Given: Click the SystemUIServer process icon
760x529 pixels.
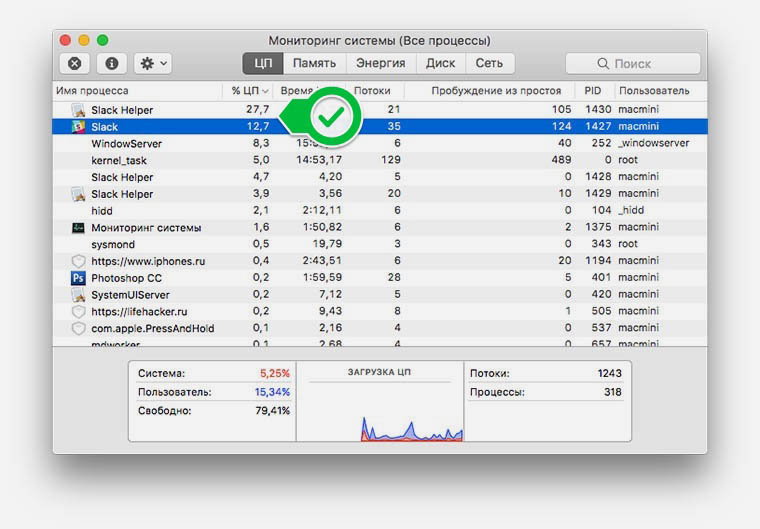Looking at the screenshot, I should (x=78, y=294).
